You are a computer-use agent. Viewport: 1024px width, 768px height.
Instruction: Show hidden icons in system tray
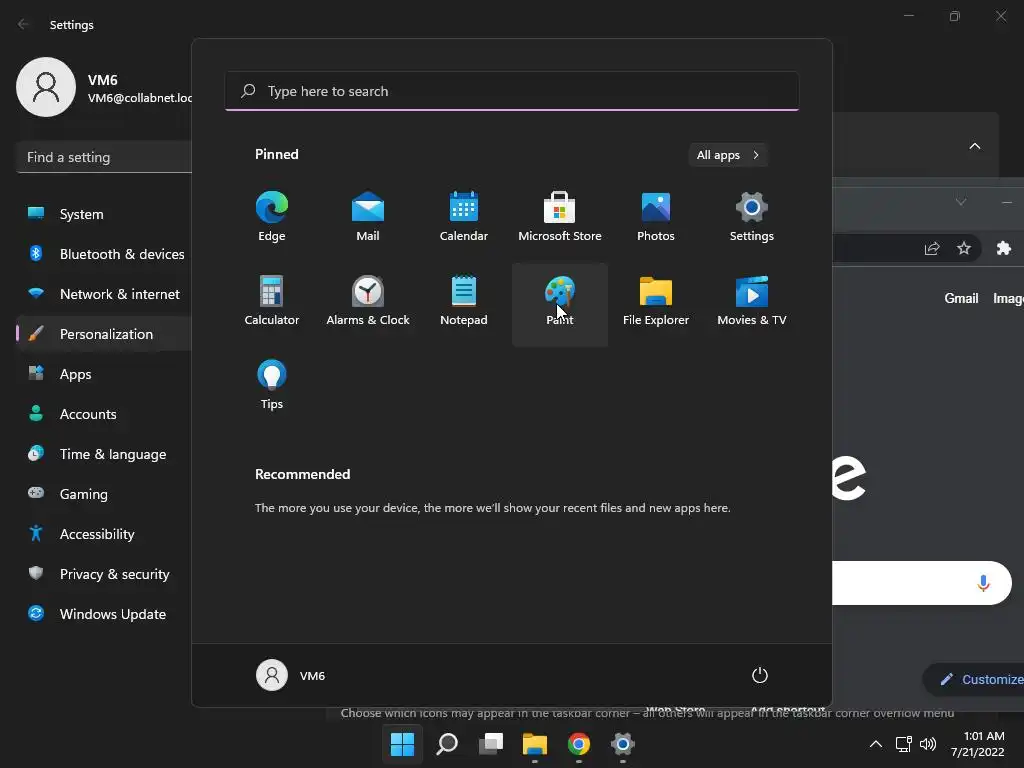pos(876,744)
